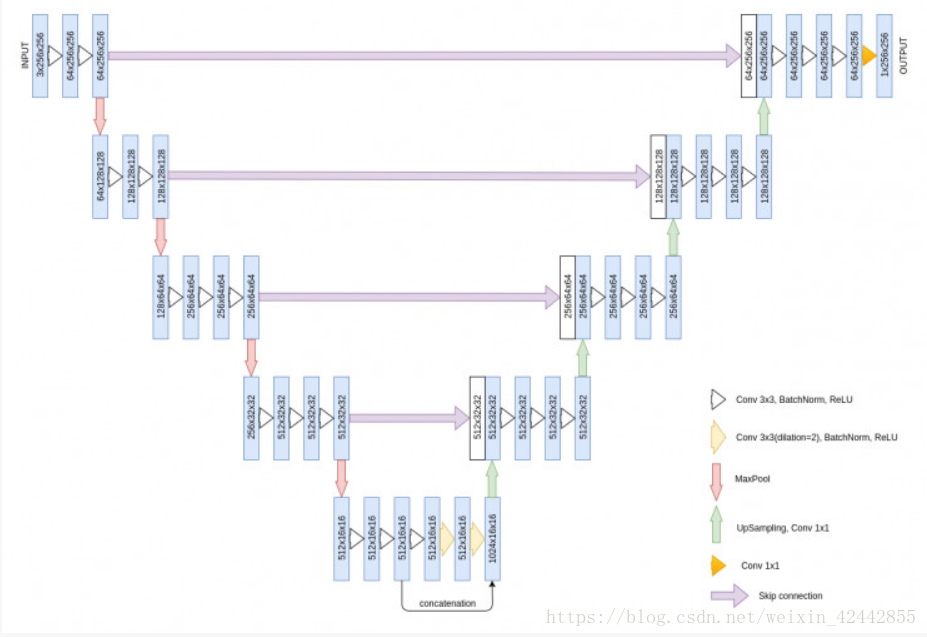Click the orange triangle before the 1x256x256 block
This screenshot has width=927, height=637.
869,56
